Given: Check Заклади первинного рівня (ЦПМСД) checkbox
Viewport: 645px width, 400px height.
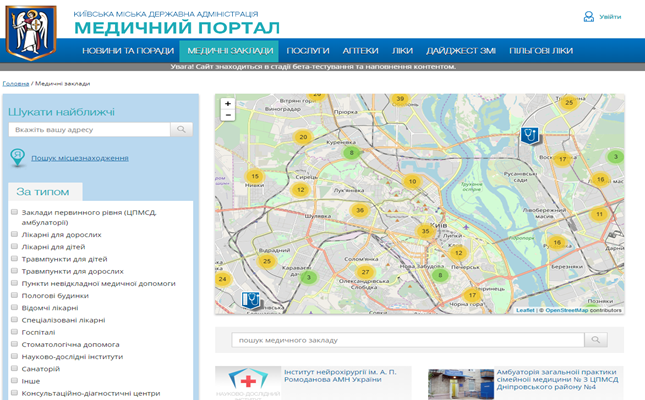Looking at the screenshot, I should (x=14, y=212).
